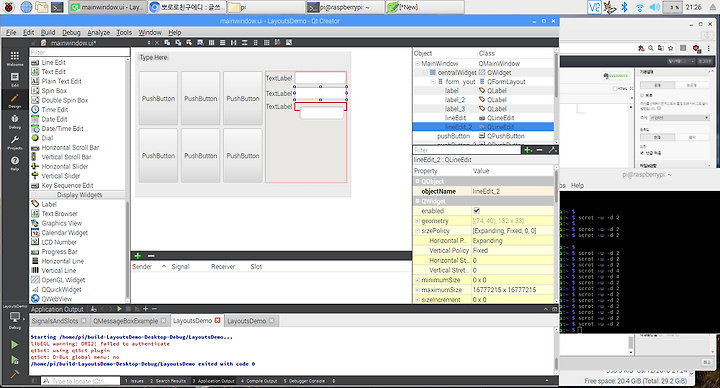Switch to SignalsAndSlots output tab
This screenshot has width=720, height=388.
tap(59, 321)
